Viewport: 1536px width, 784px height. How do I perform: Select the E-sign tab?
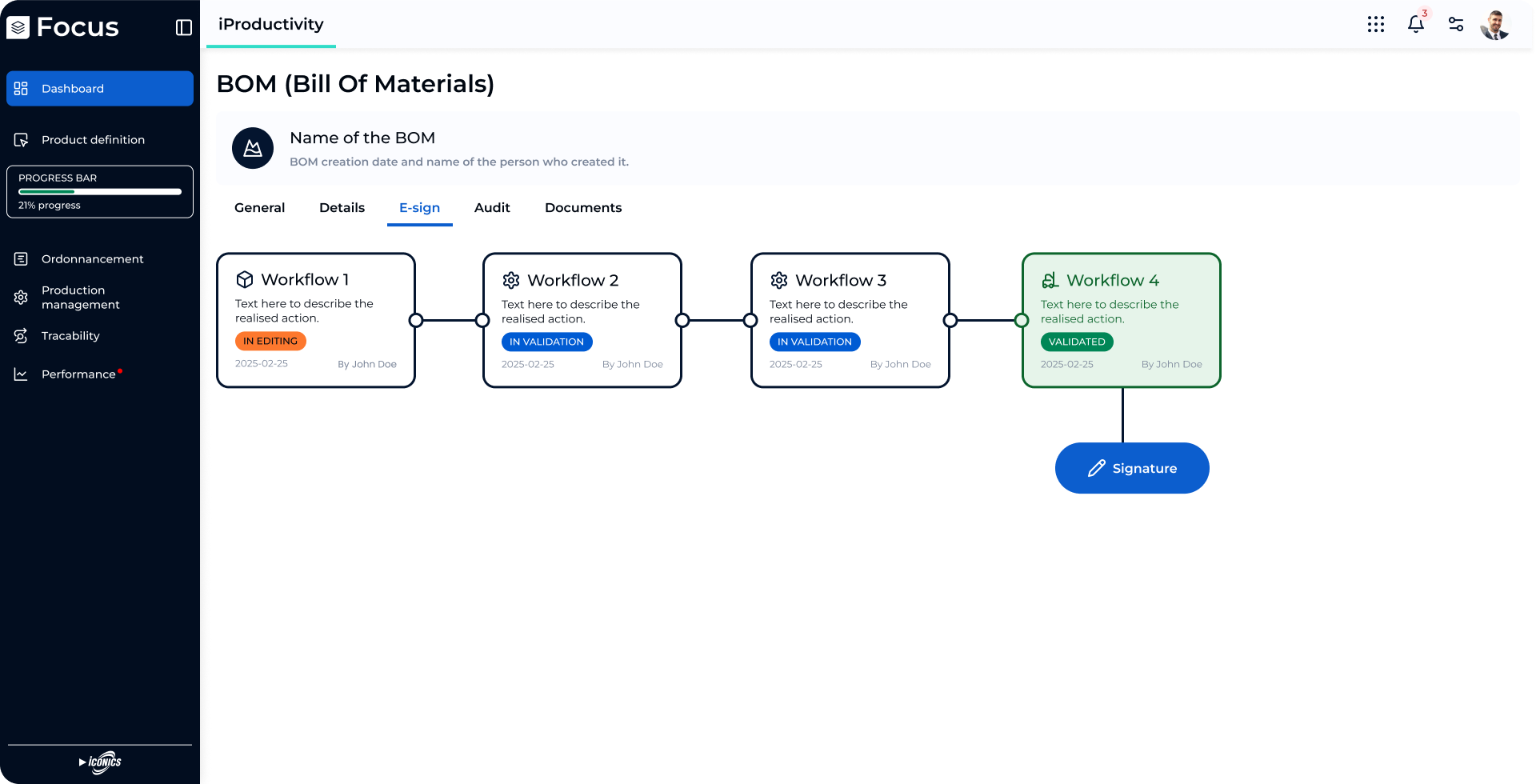pos(420,208)
